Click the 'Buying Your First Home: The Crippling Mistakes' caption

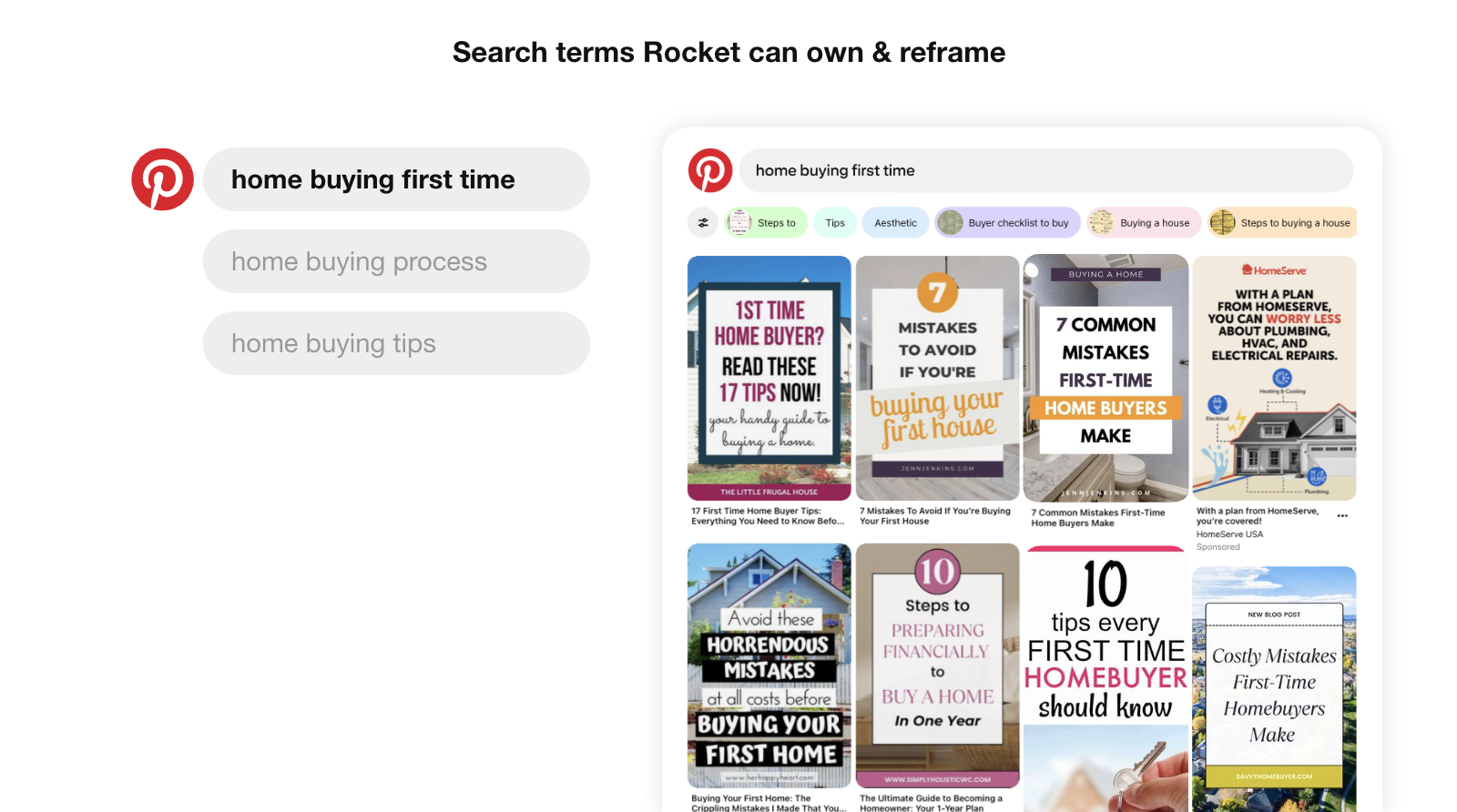point(769,803)
